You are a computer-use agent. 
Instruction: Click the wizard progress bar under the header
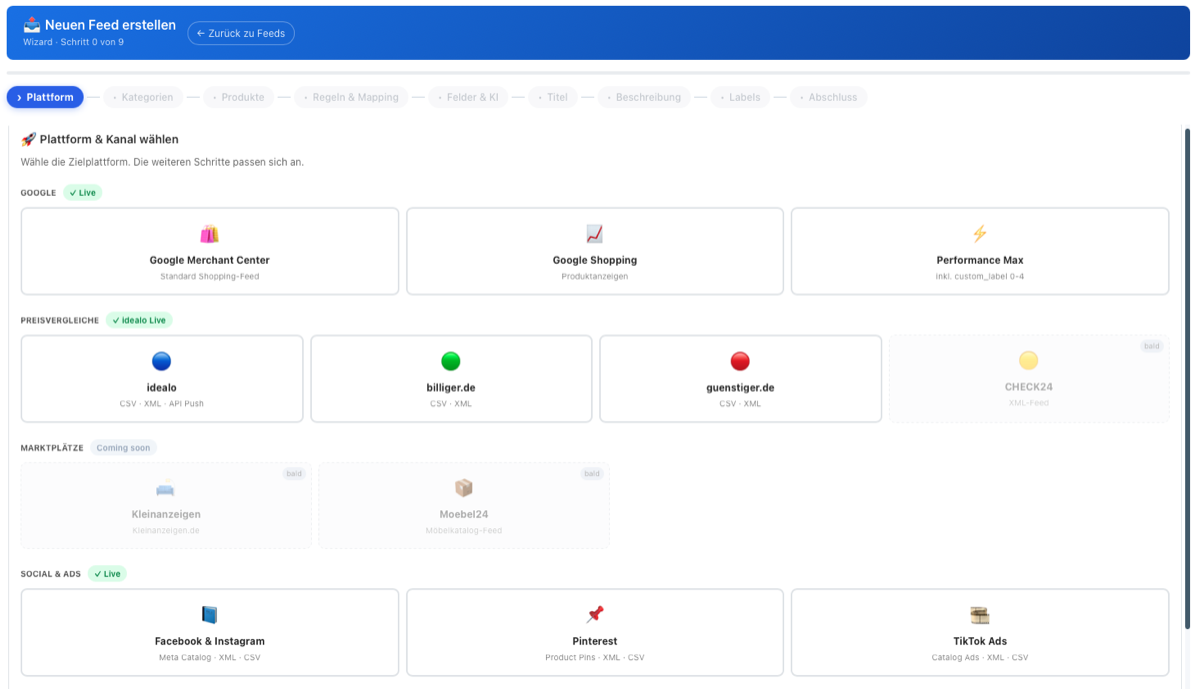(598, 73)
